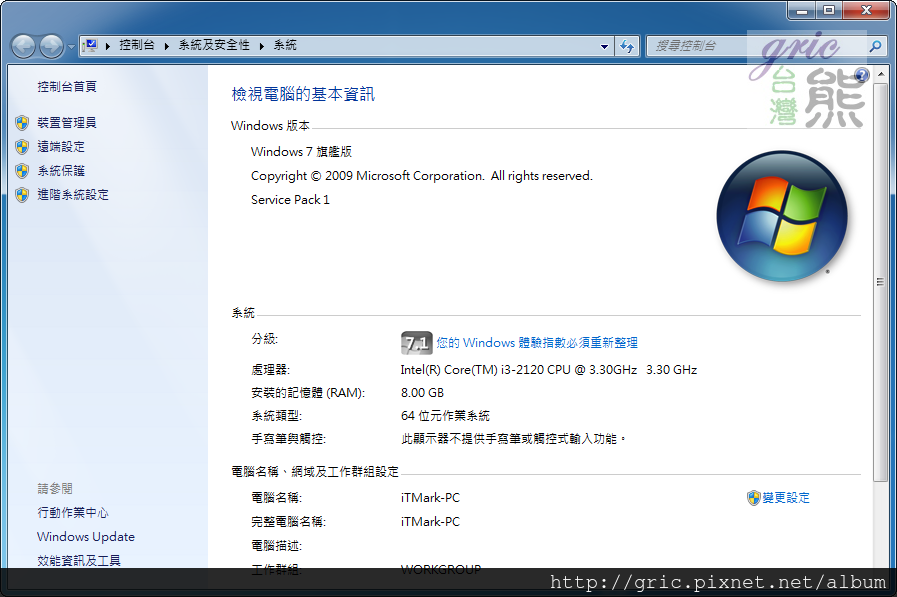The image size is (897, 597).
Task: Click 變更設定 link
Action: pyautogui.click(x=787, y=498)
